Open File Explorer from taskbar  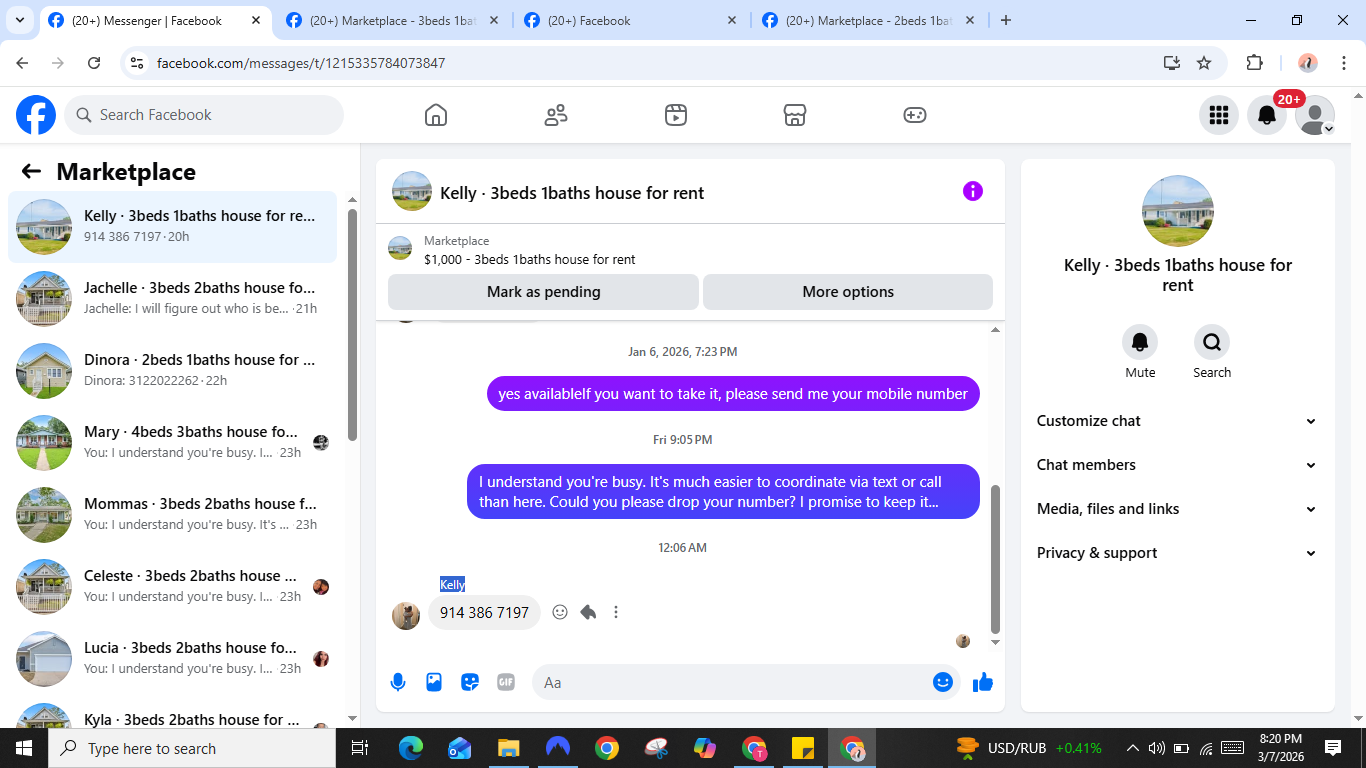coord(508,748)
